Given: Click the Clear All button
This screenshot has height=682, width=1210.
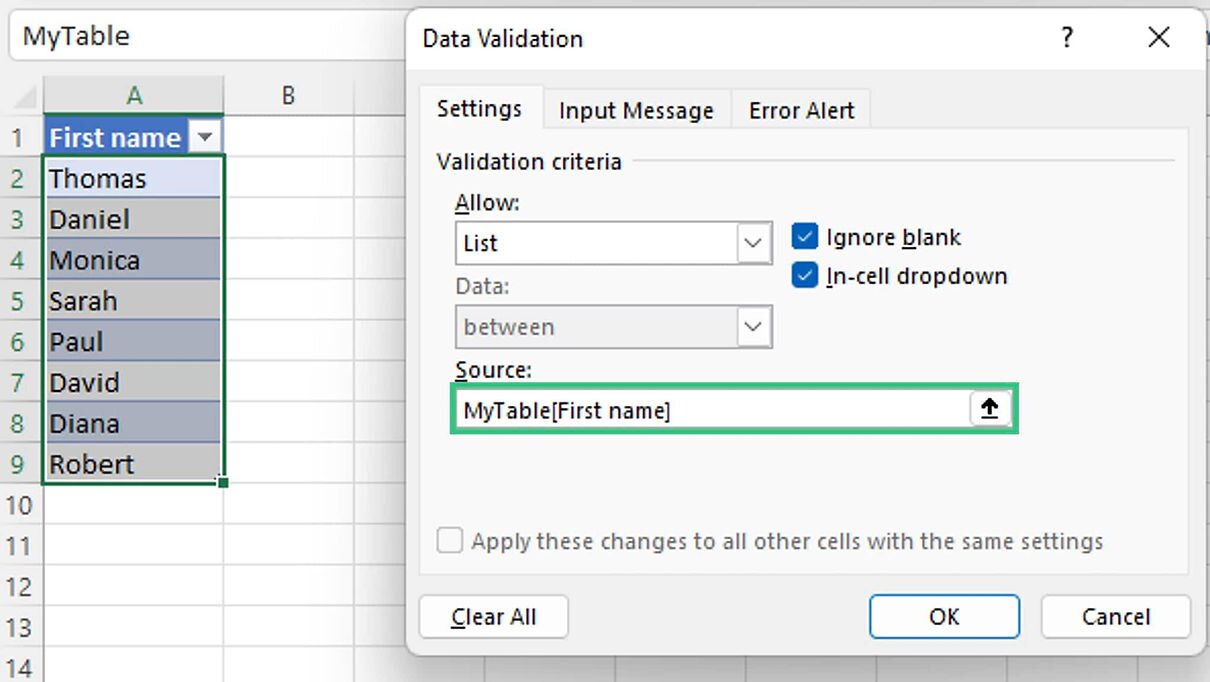Looking at the screenshot, I should click(x=493, y=617).
